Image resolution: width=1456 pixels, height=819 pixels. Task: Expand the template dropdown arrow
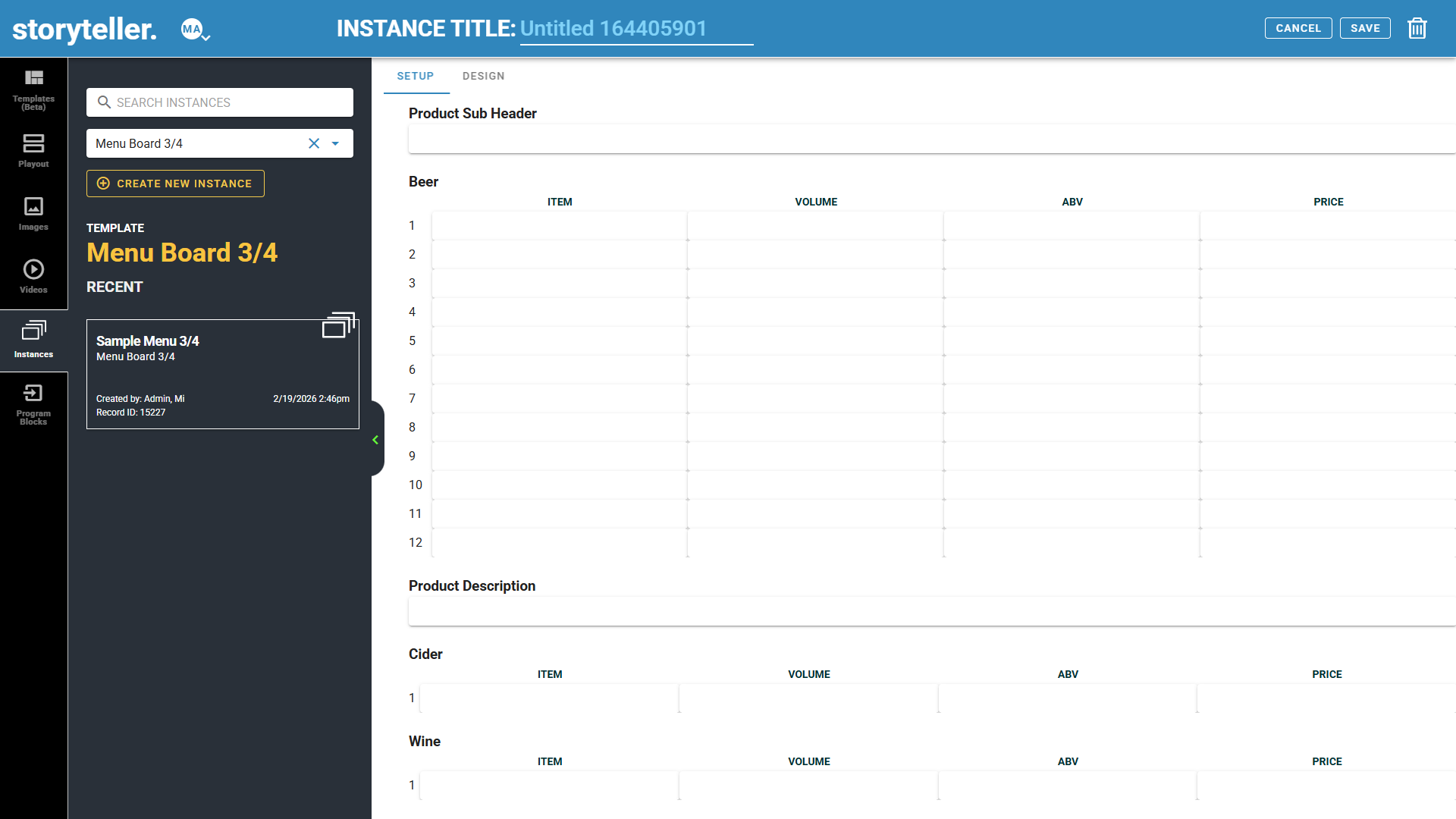tap(335, 143)
